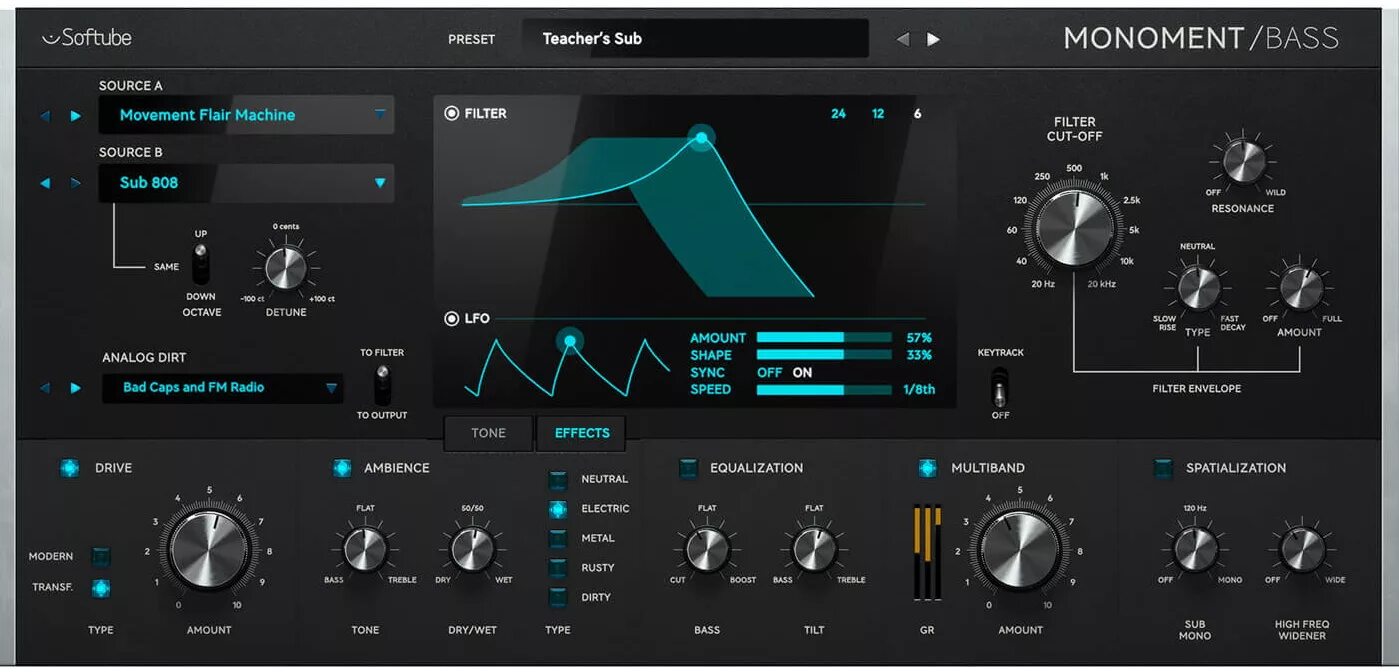The image size is (1399, 672).
Task: Select Metal ambience type
Action: pyautogui.click(x=558, y=538)
